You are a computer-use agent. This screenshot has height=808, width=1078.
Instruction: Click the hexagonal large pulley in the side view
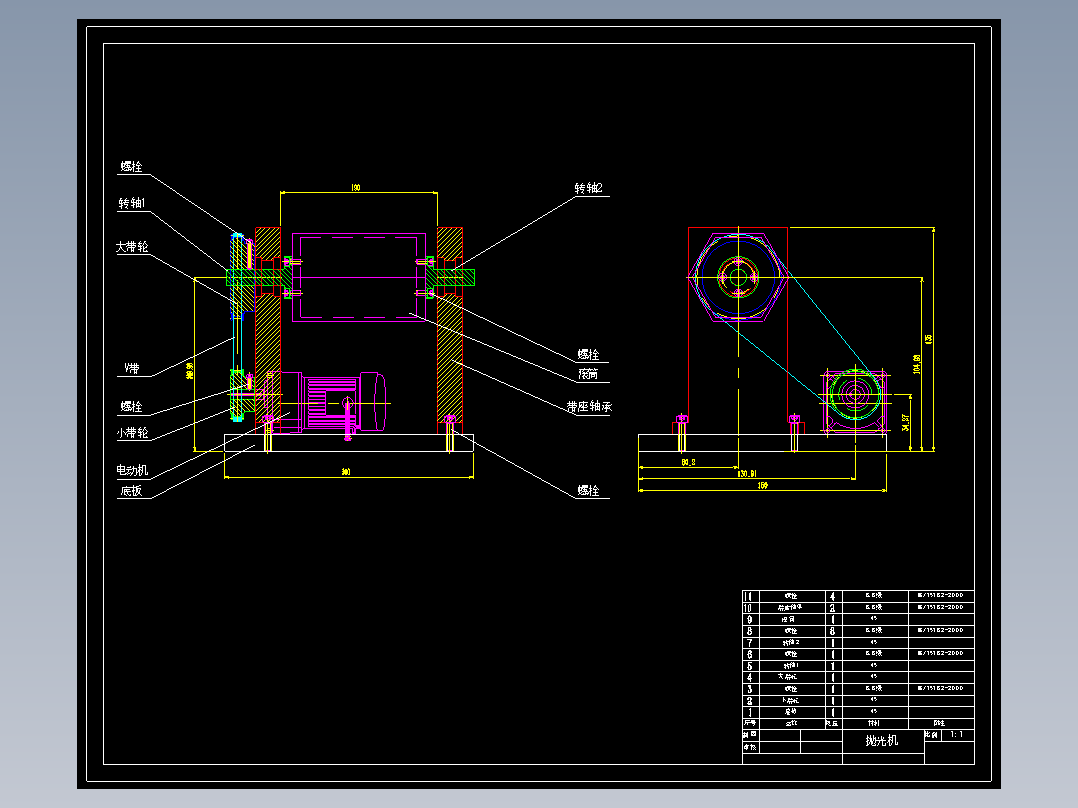[738, 277]
